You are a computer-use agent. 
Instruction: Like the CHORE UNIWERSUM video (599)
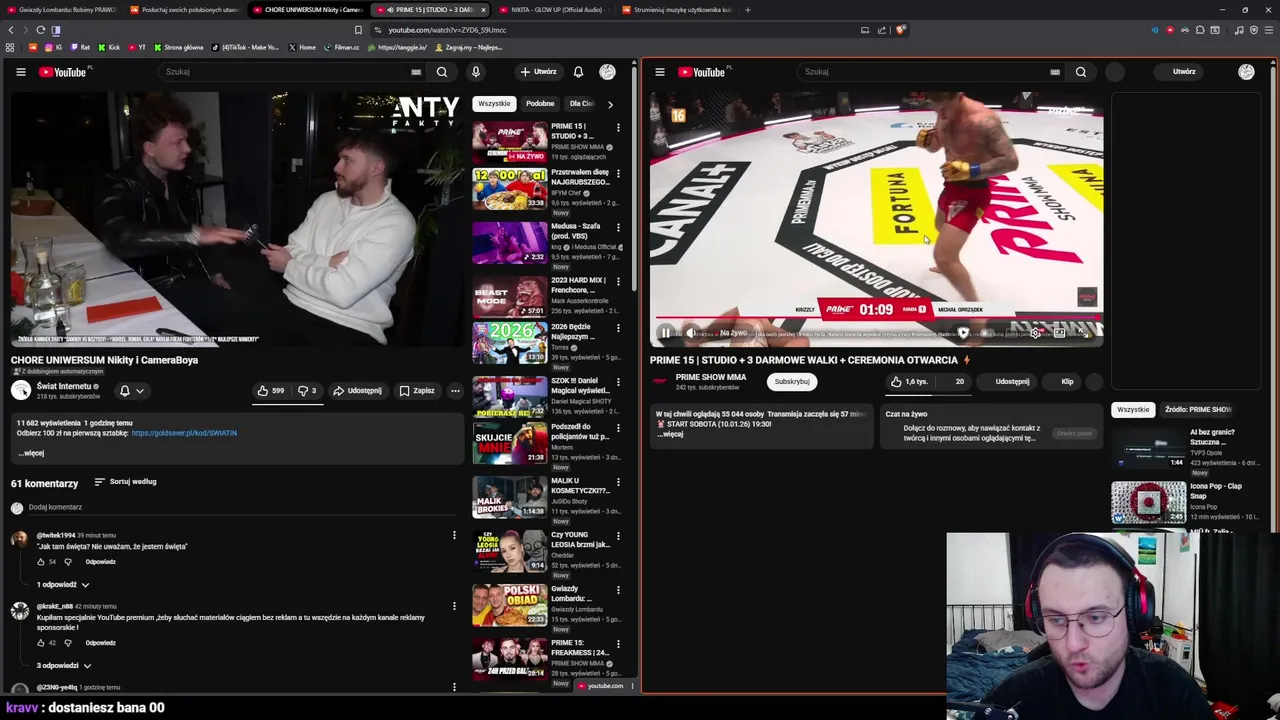pos(271,391)
